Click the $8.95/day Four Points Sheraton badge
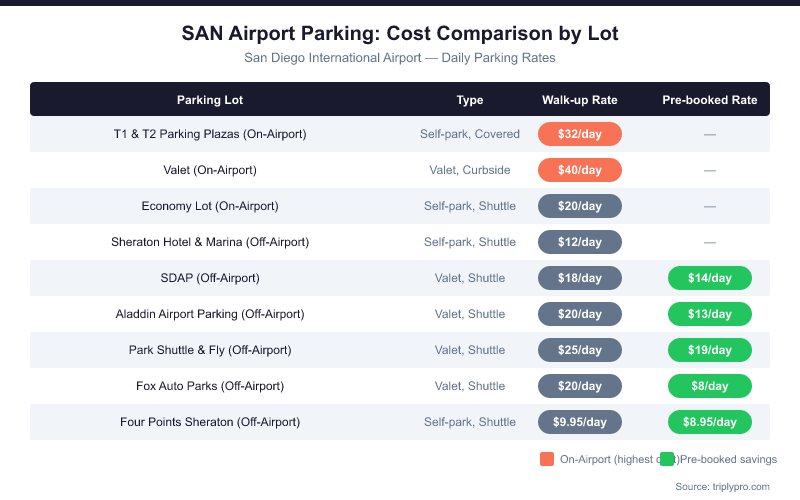The width and height of the screenshot is (800, 500). pos(710,422)
